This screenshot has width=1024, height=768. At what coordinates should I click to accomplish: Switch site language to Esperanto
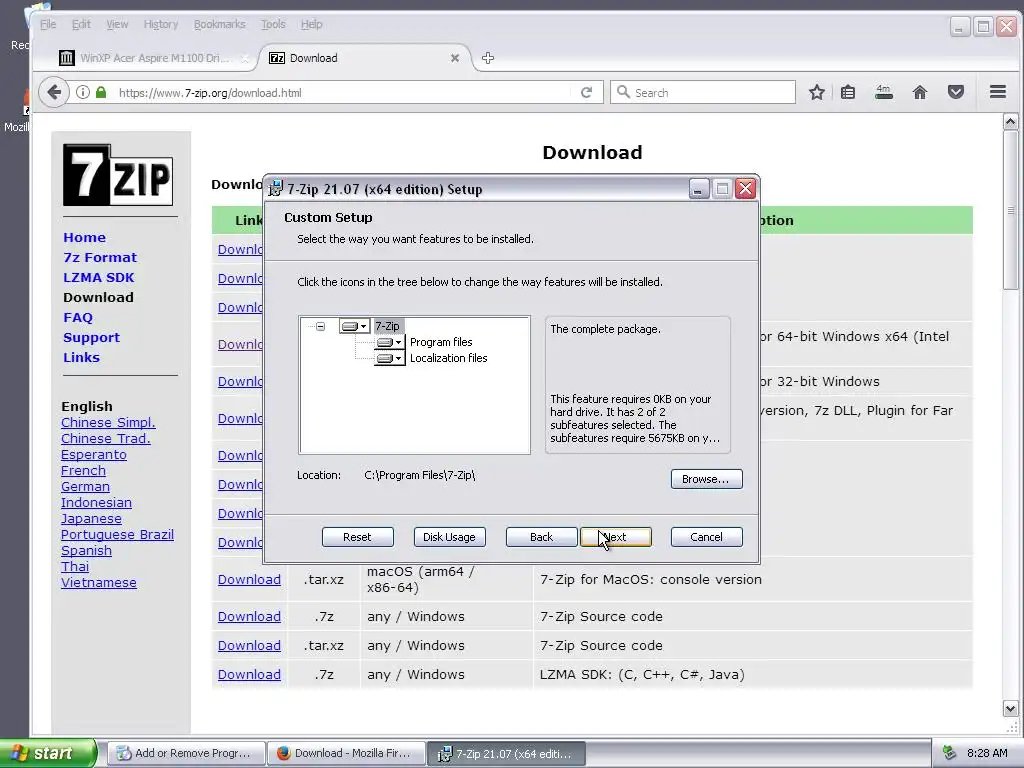[93, 455]
